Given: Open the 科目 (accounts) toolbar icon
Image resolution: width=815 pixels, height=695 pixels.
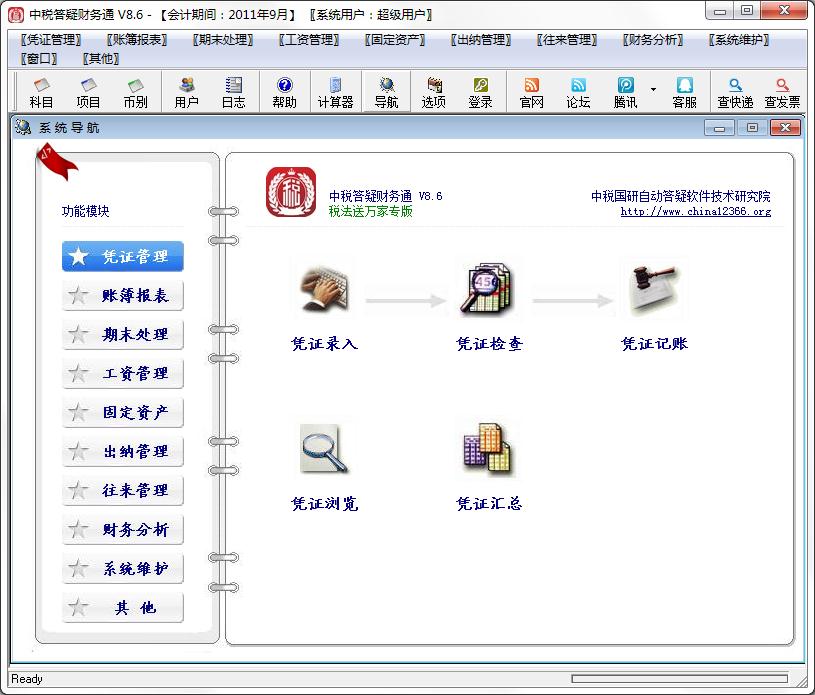Looking at the screenshot, I should (x=41, y=93).
